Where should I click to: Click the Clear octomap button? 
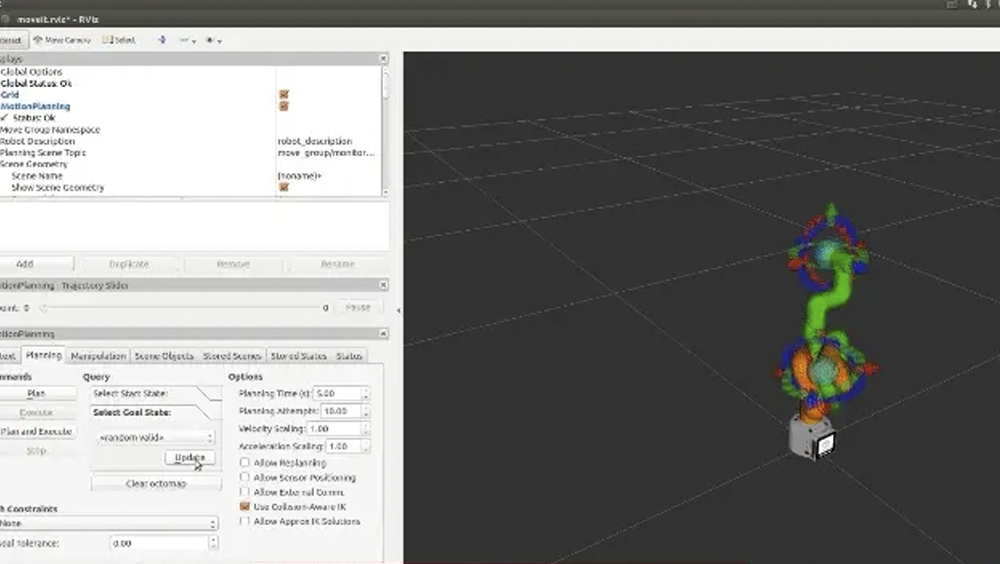click(156, 483)
